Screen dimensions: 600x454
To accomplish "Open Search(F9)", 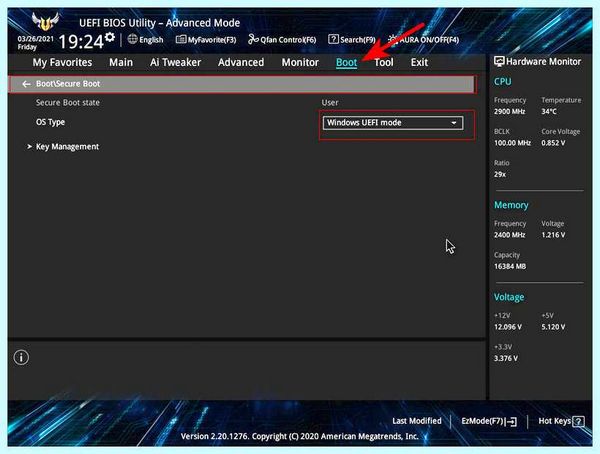I will [x=352, y=39].
